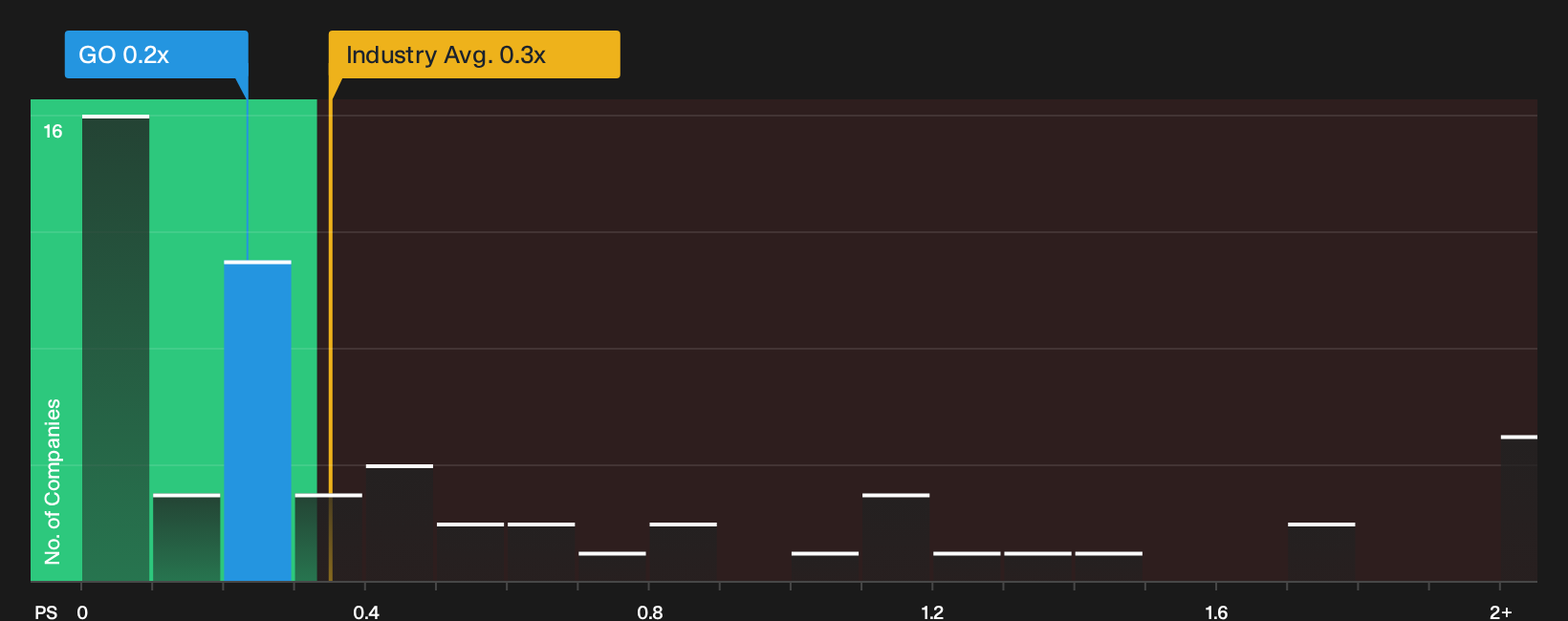Click the blue GO 0.2x label
Screen dimensions: 1568x621
(156, 54)
